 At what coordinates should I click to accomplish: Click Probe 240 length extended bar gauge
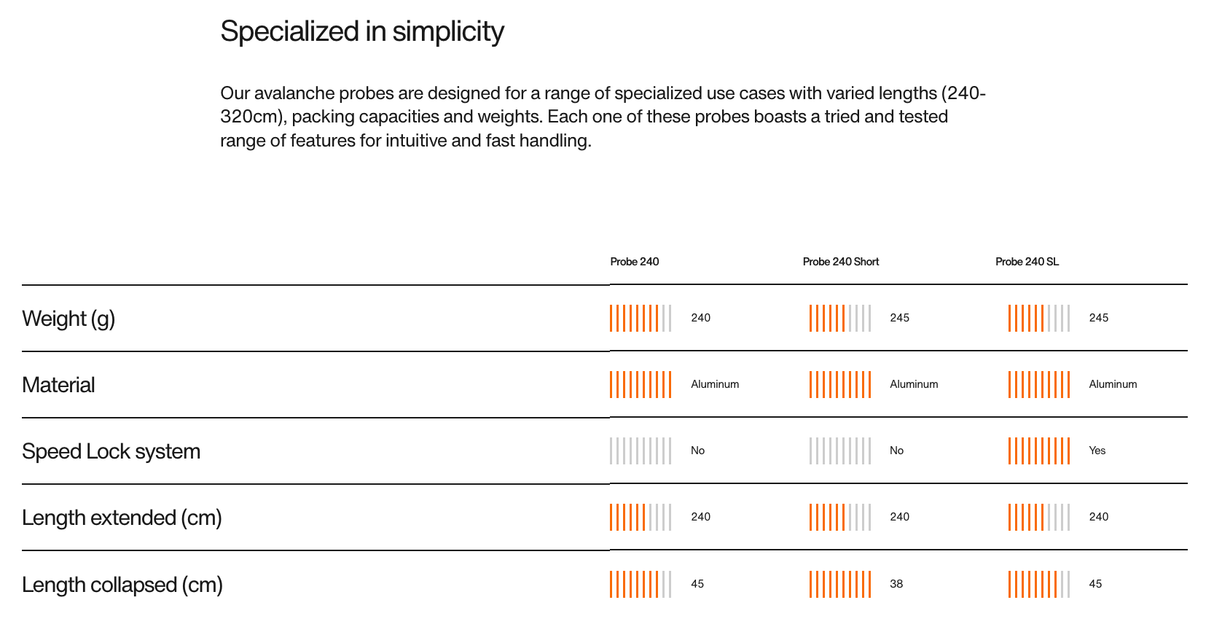point(641,517)
